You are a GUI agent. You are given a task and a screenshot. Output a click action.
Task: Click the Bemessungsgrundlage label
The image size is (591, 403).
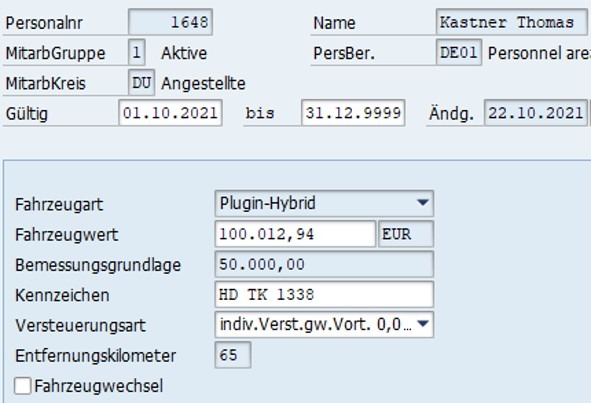pyautogui.click(x=98, y=265)
